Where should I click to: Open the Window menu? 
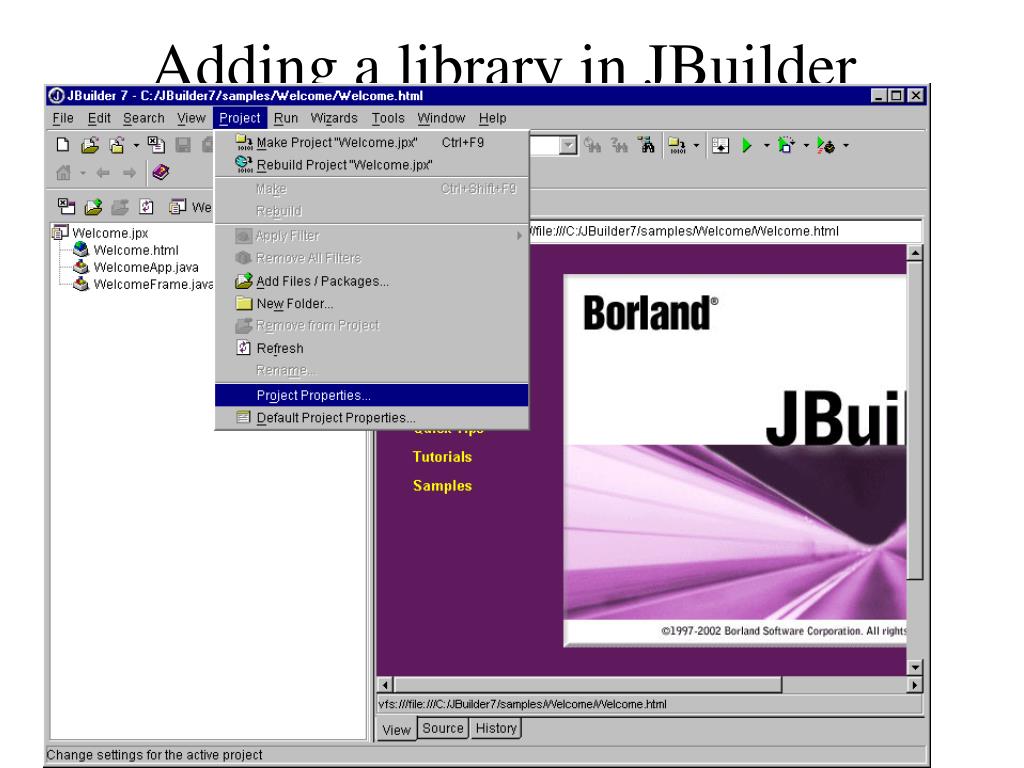click(x=441, y=118)
